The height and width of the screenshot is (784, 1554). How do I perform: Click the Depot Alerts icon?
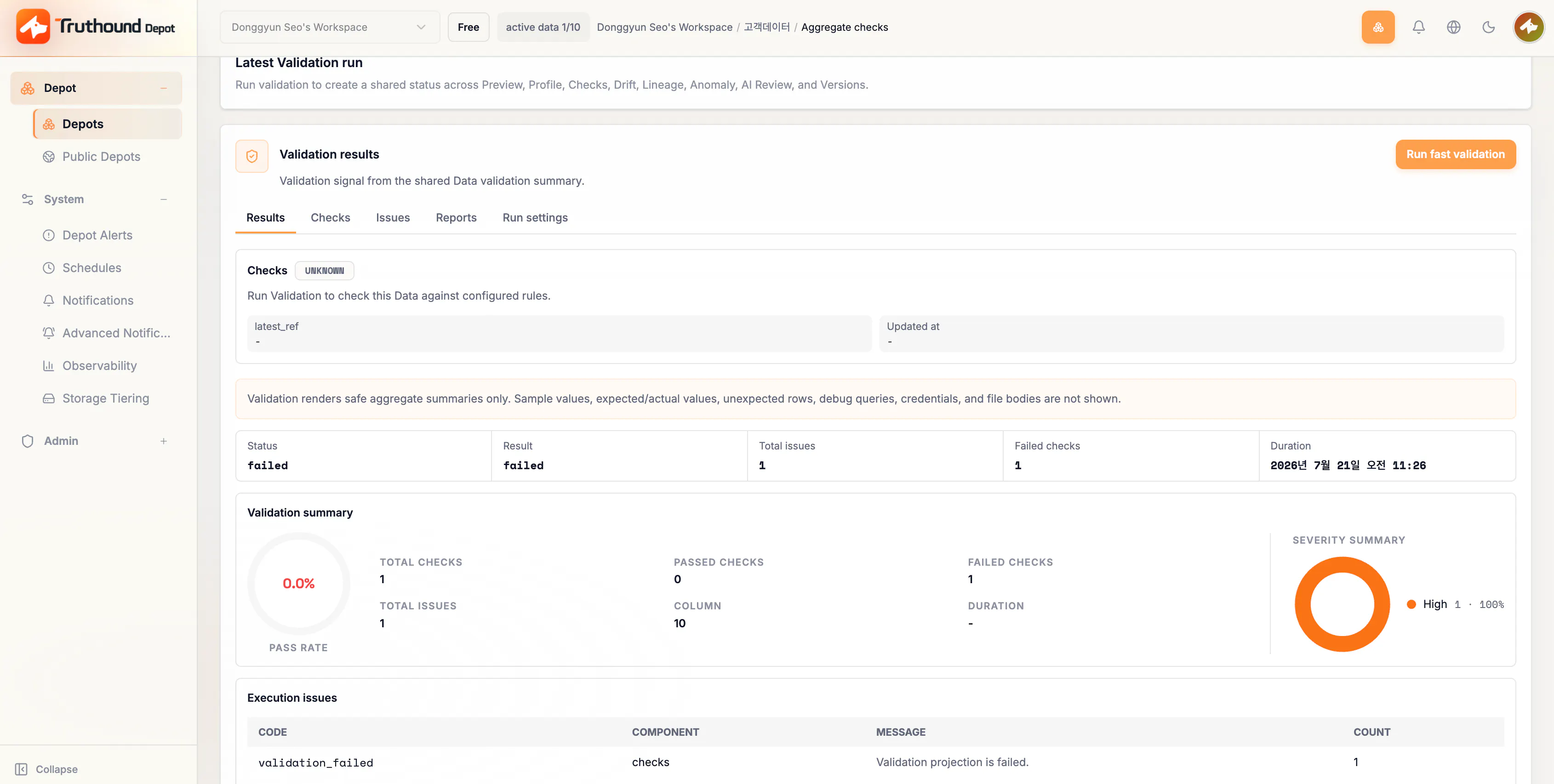[49, 235]
